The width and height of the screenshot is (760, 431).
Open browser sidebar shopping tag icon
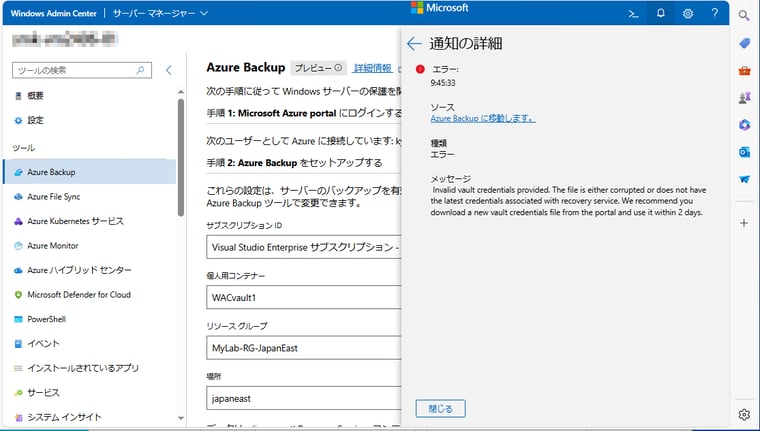point(744,43)
